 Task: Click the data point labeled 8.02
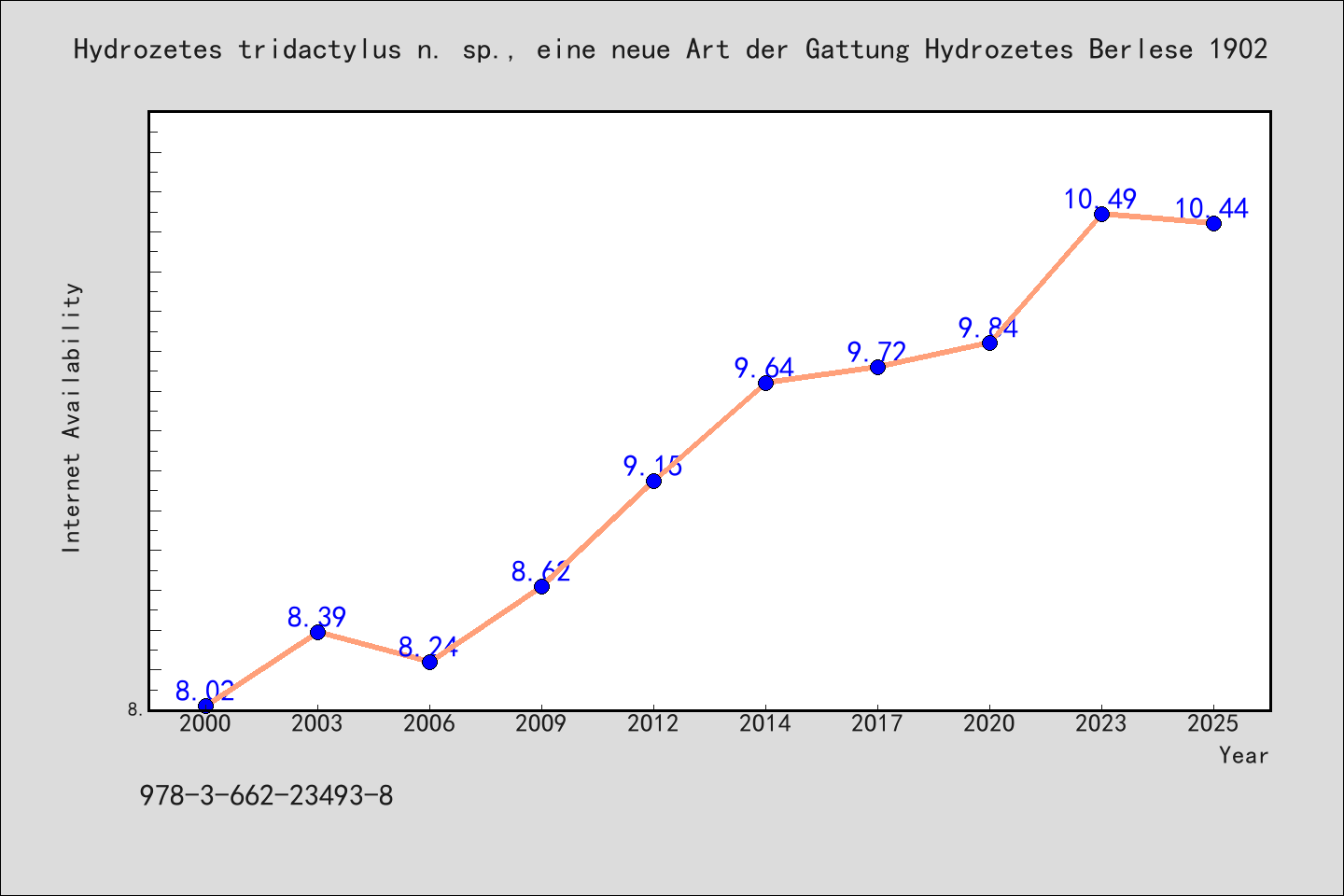(205, 706)
